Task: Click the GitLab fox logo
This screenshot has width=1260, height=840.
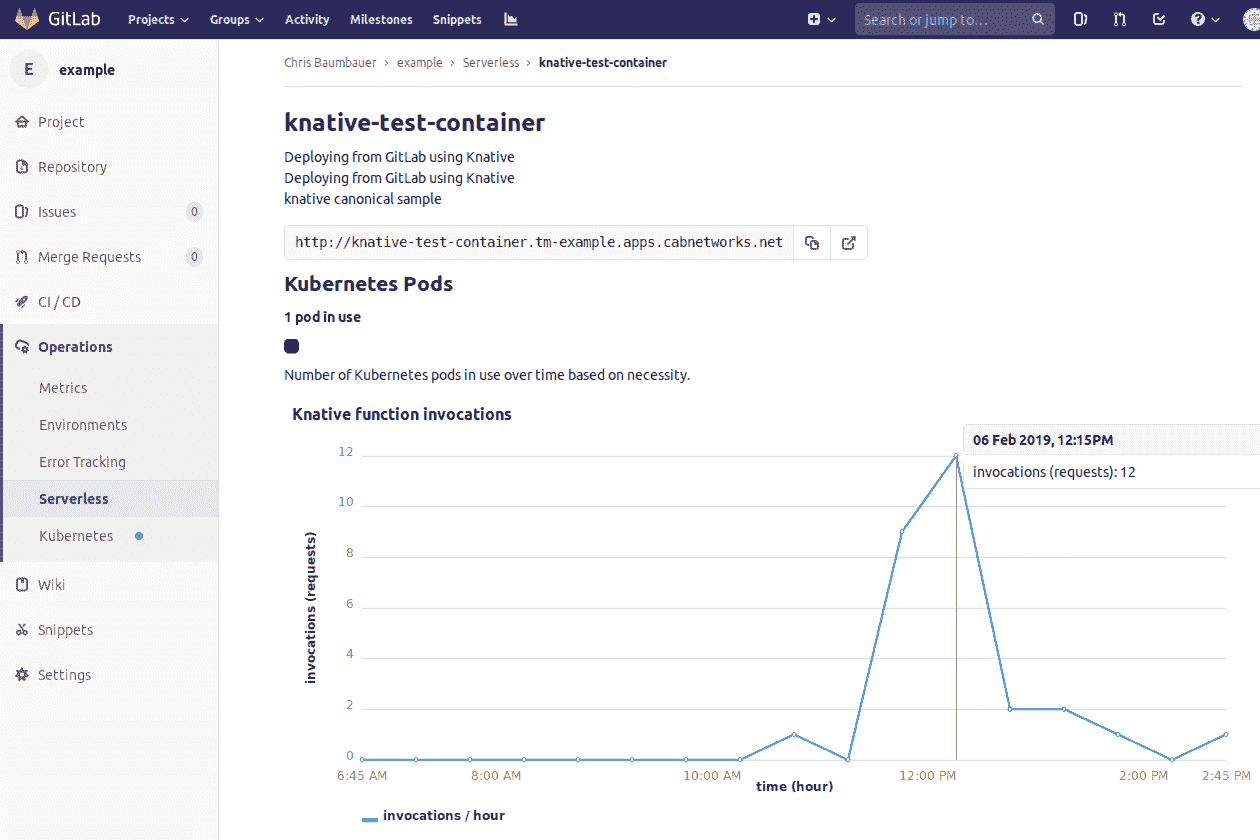Action: point(27,19)
